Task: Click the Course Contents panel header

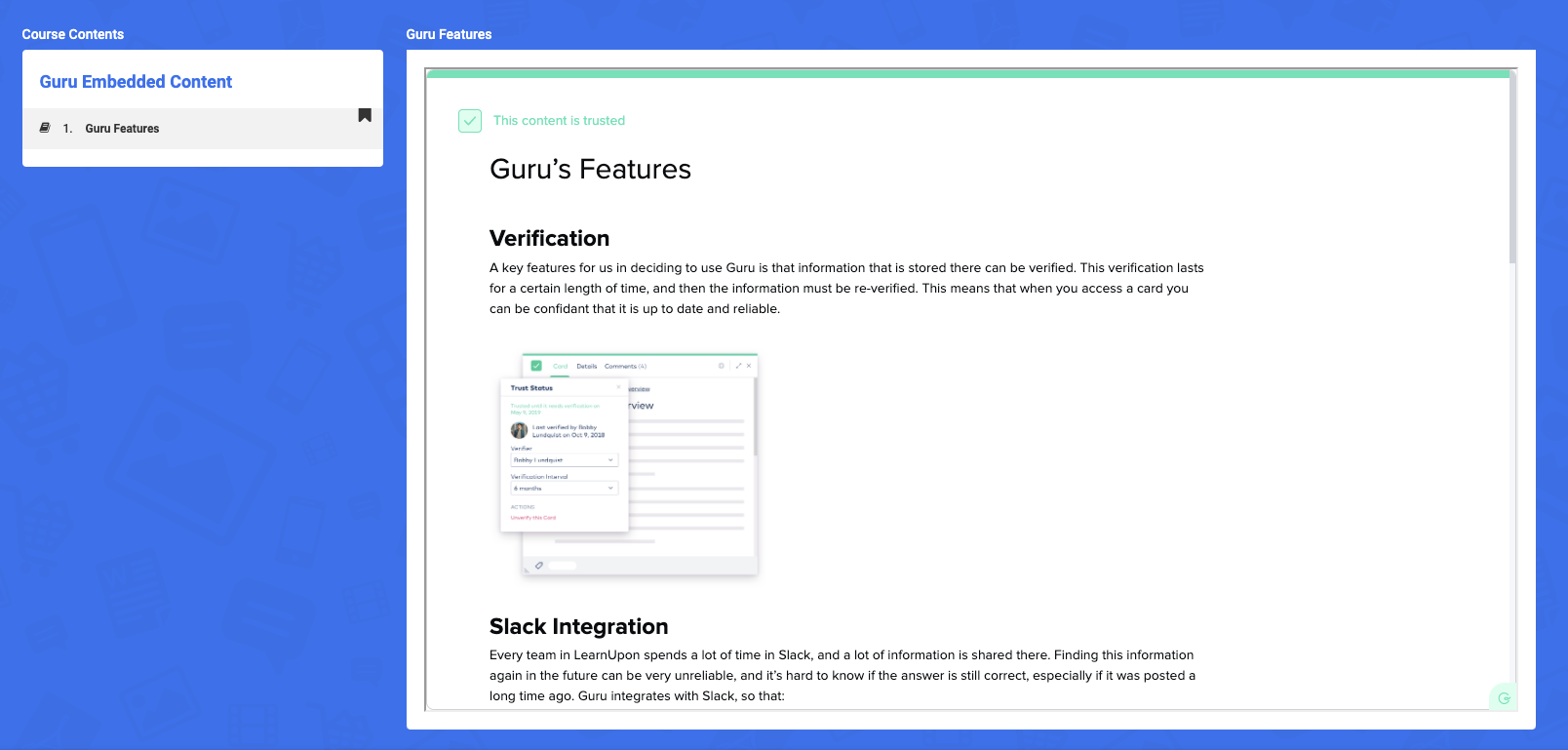Action: (73, 34)
